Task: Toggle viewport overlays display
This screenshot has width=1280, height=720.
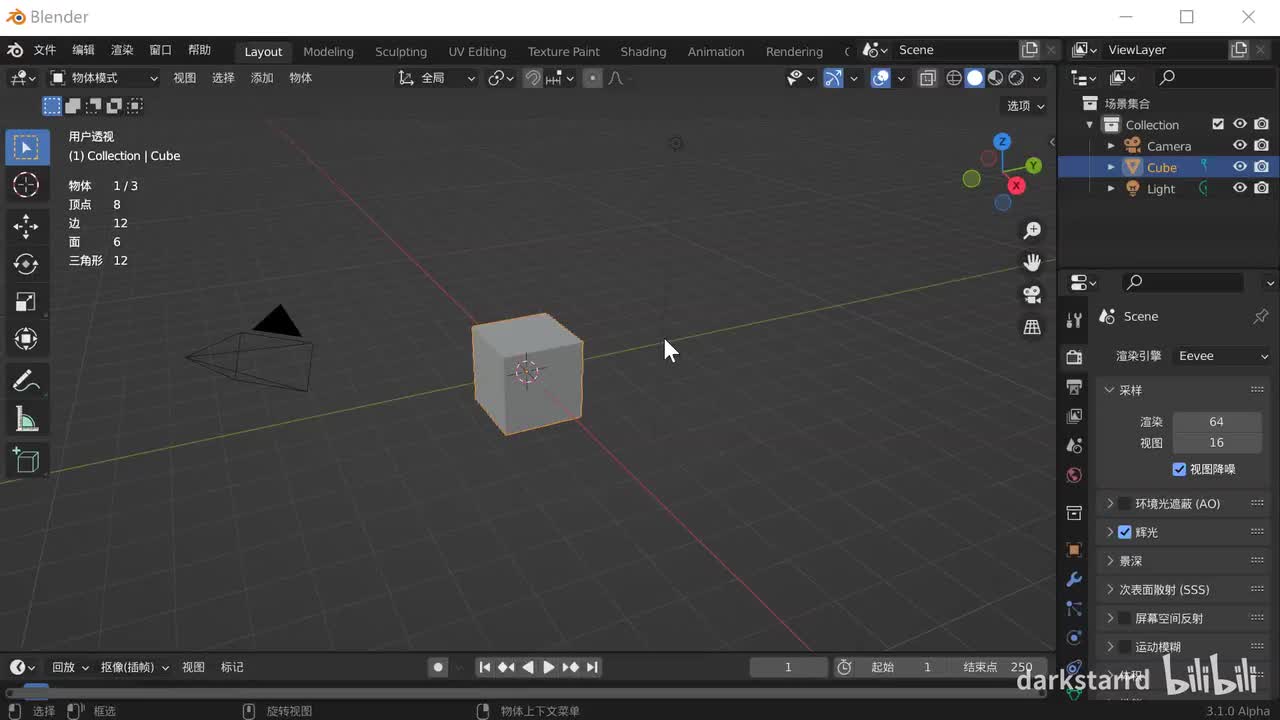Action: click(881, 78)
